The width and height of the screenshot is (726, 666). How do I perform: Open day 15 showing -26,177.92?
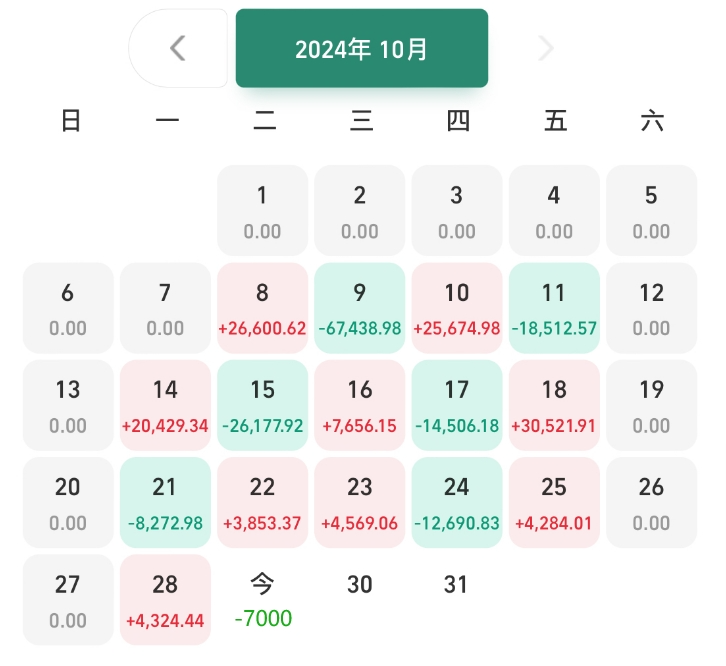click(x=263, y=405)
